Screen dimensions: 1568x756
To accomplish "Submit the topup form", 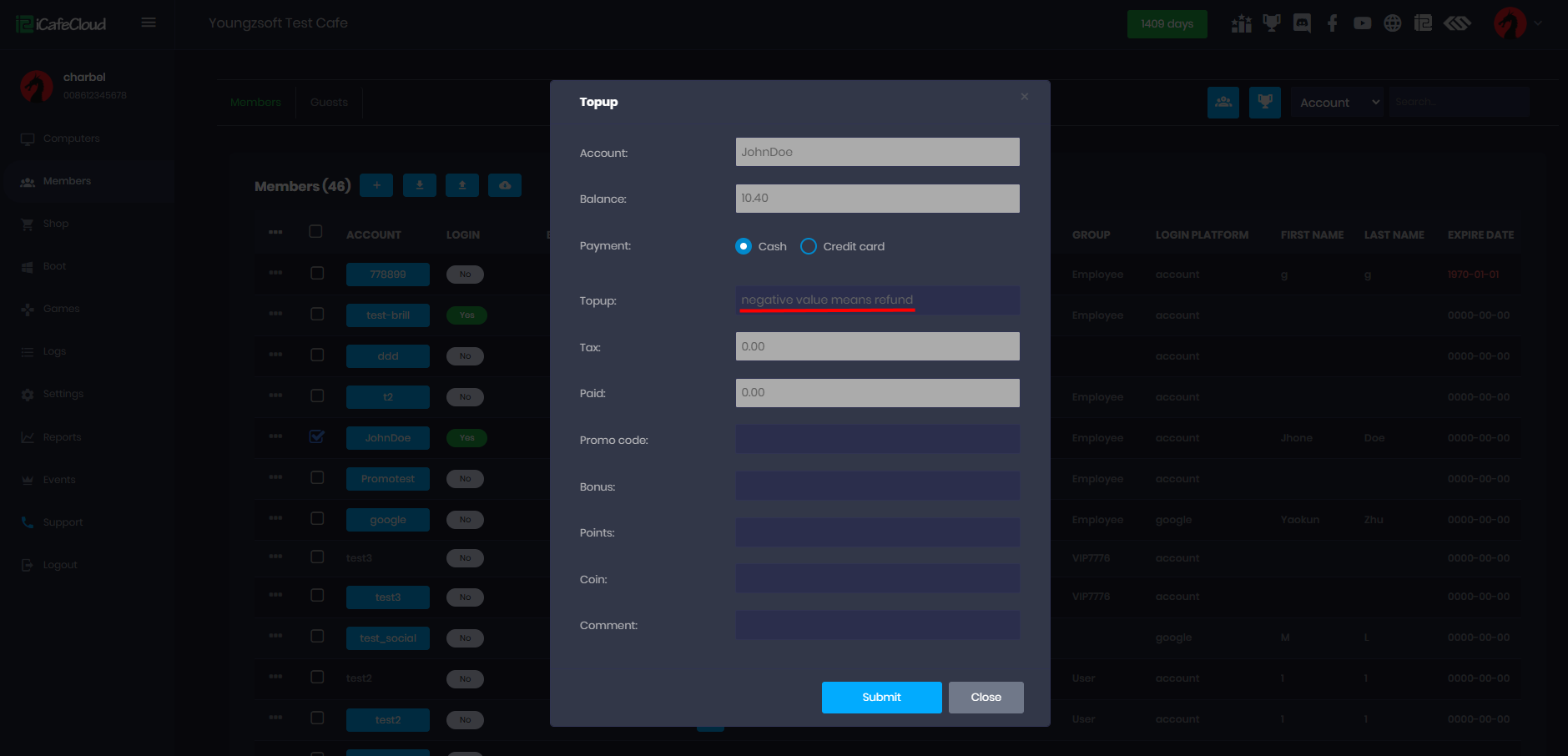I will (x=881, y=698).
